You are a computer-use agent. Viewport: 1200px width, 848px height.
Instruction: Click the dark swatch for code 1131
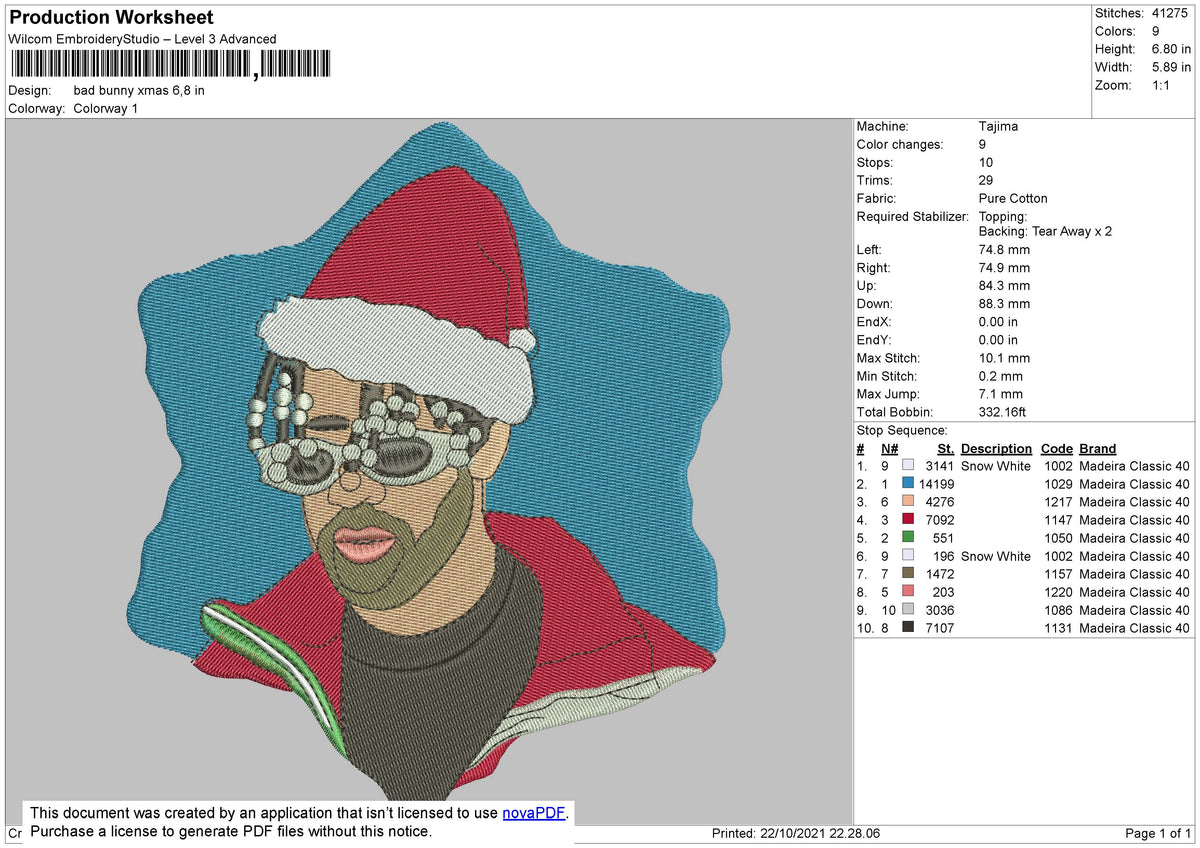click(908, 628)
